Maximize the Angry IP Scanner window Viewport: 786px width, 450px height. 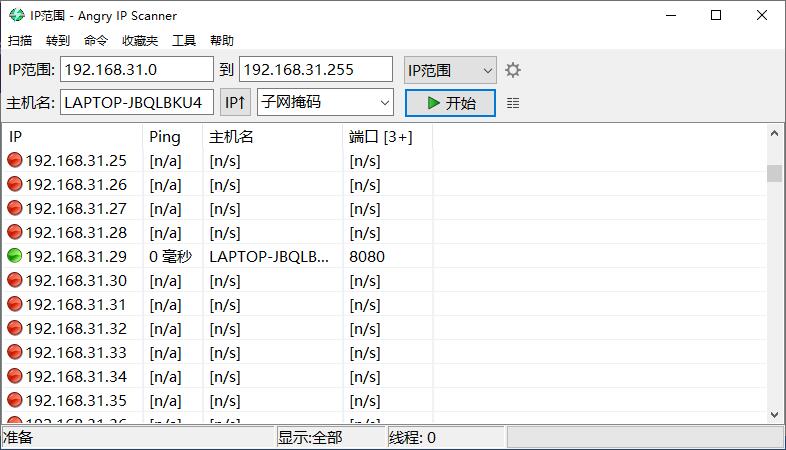tap(716, 16)
